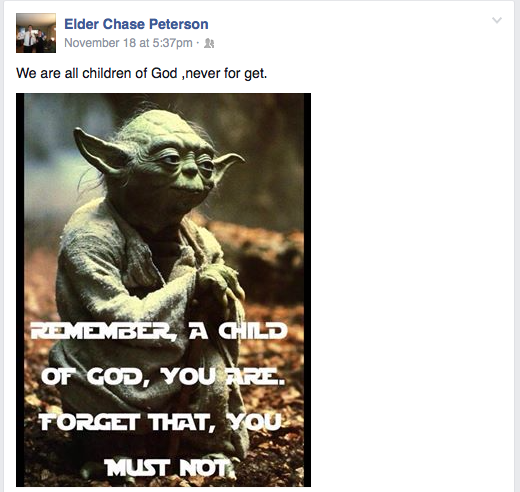The width and height of the screenshot is (520, 492).
Task: Click the 'MUST NOT' caption line
Action: 169,467
